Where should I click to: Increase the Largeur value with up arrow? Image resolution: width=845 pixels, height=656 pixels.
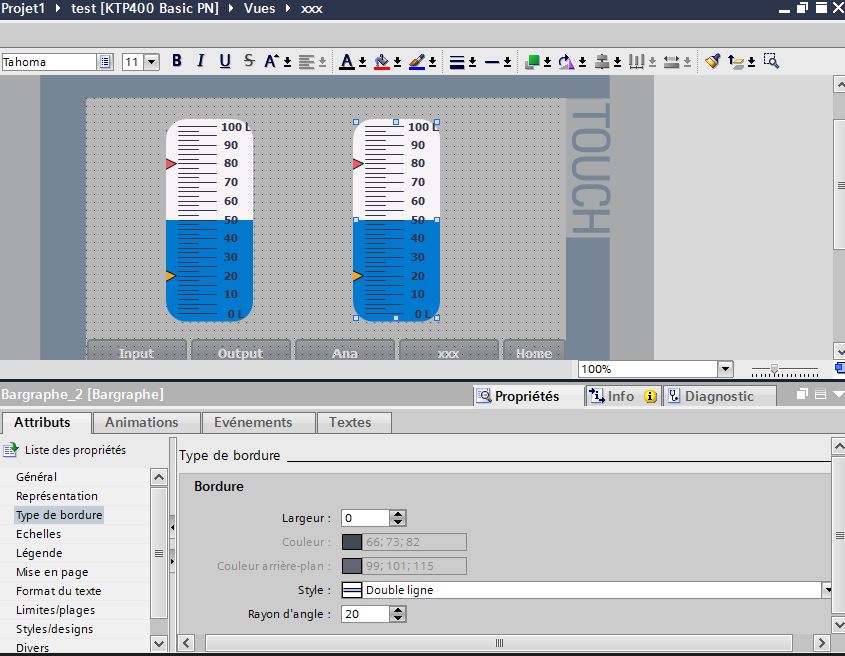tap(398, 514)
